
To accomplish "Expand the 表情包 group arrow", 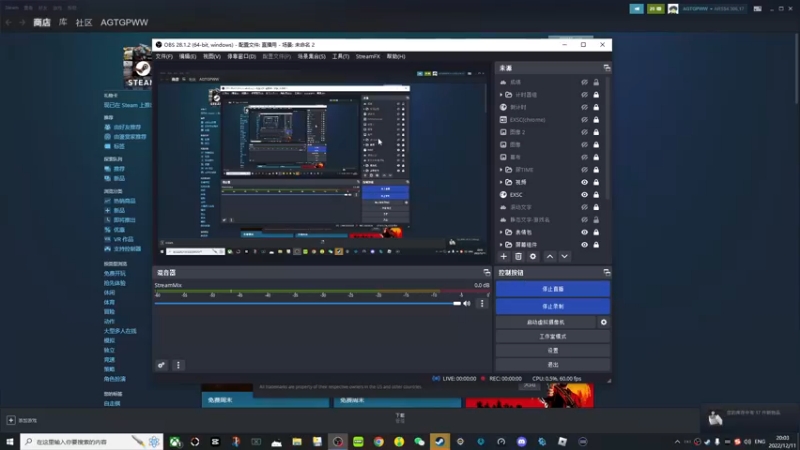I will point(501,232).
